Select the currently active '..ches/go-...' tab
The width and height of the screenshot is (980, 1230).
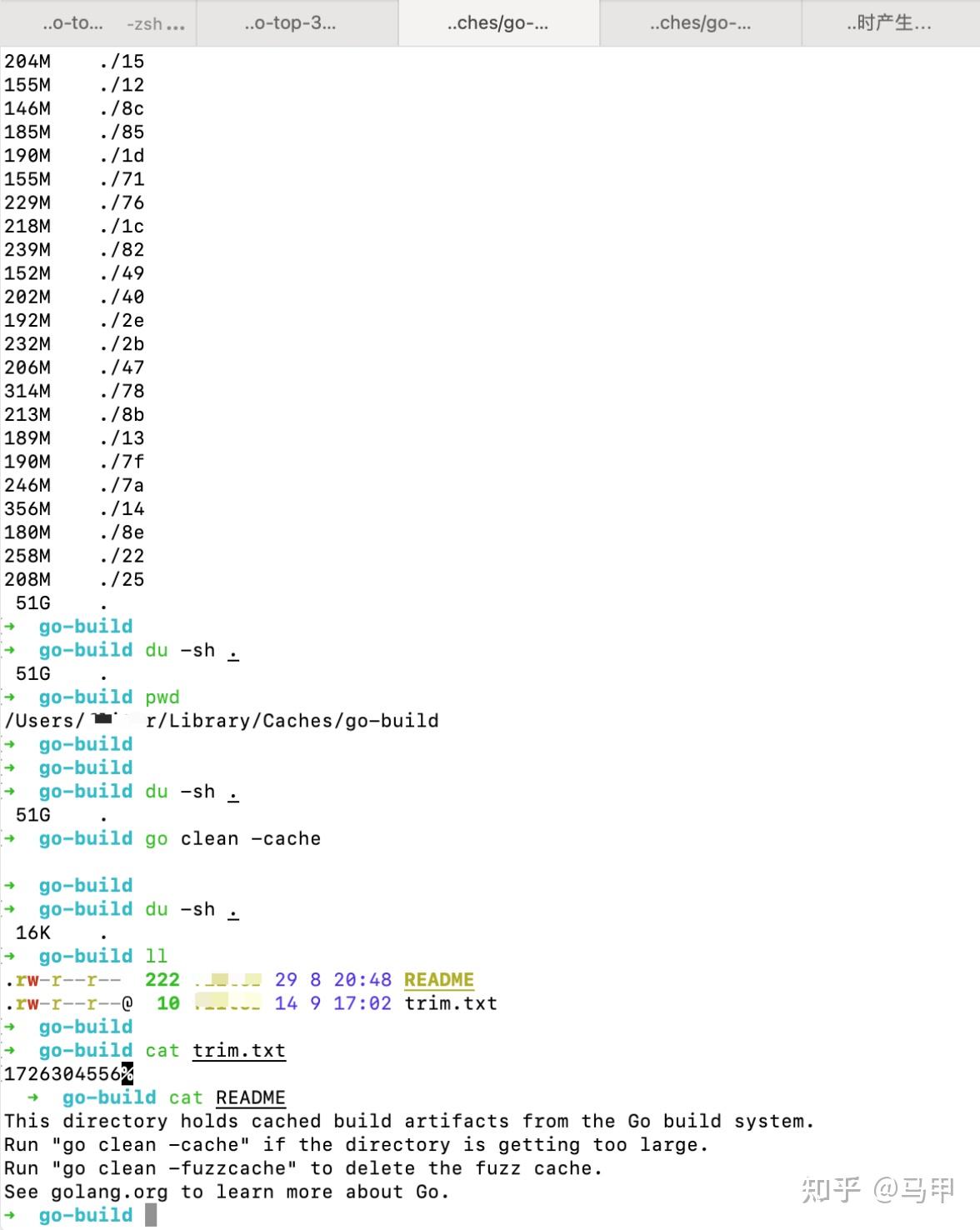click(498, 23)
